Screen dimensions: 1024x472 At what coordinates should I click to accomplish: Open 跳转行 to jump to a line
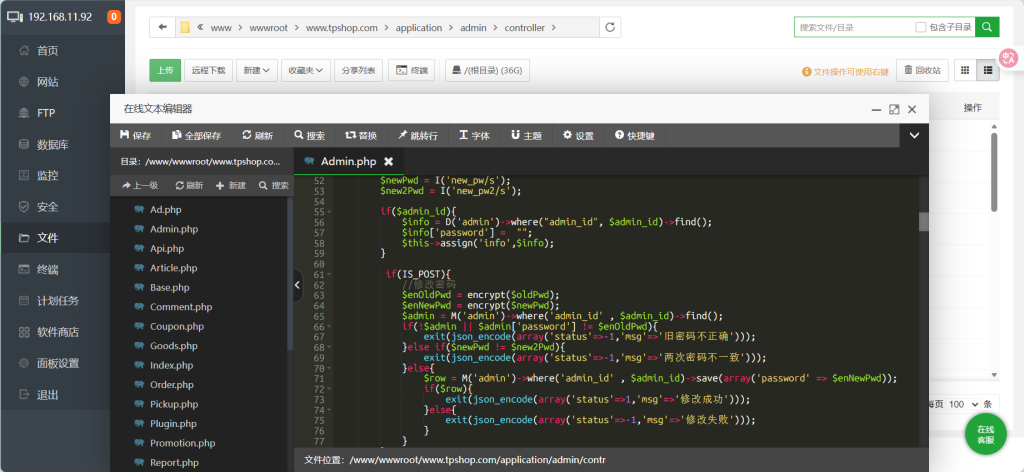click(418, 135)
